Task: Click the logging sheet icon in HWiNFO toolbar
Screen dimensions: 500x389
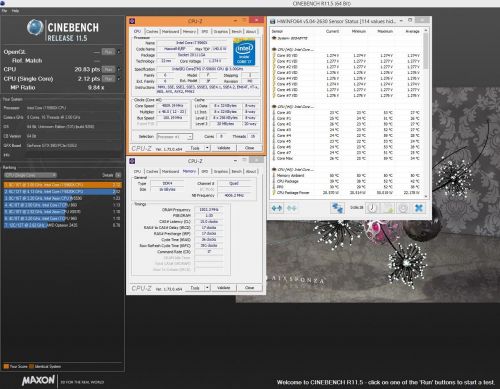Action: [388, 208]
